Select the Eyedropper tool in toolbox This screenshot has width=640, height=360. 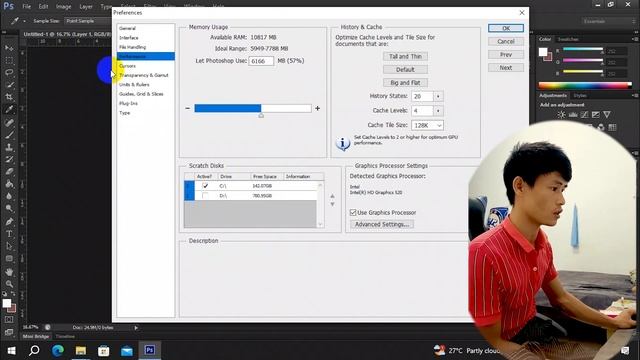coord(9,109)
